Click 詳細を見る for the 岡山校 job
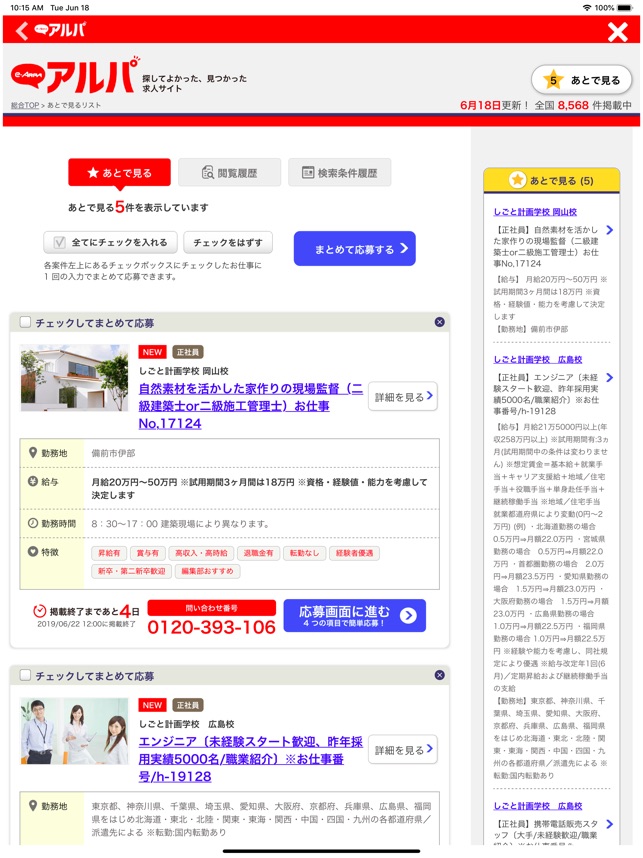 (x=403, y=396)
